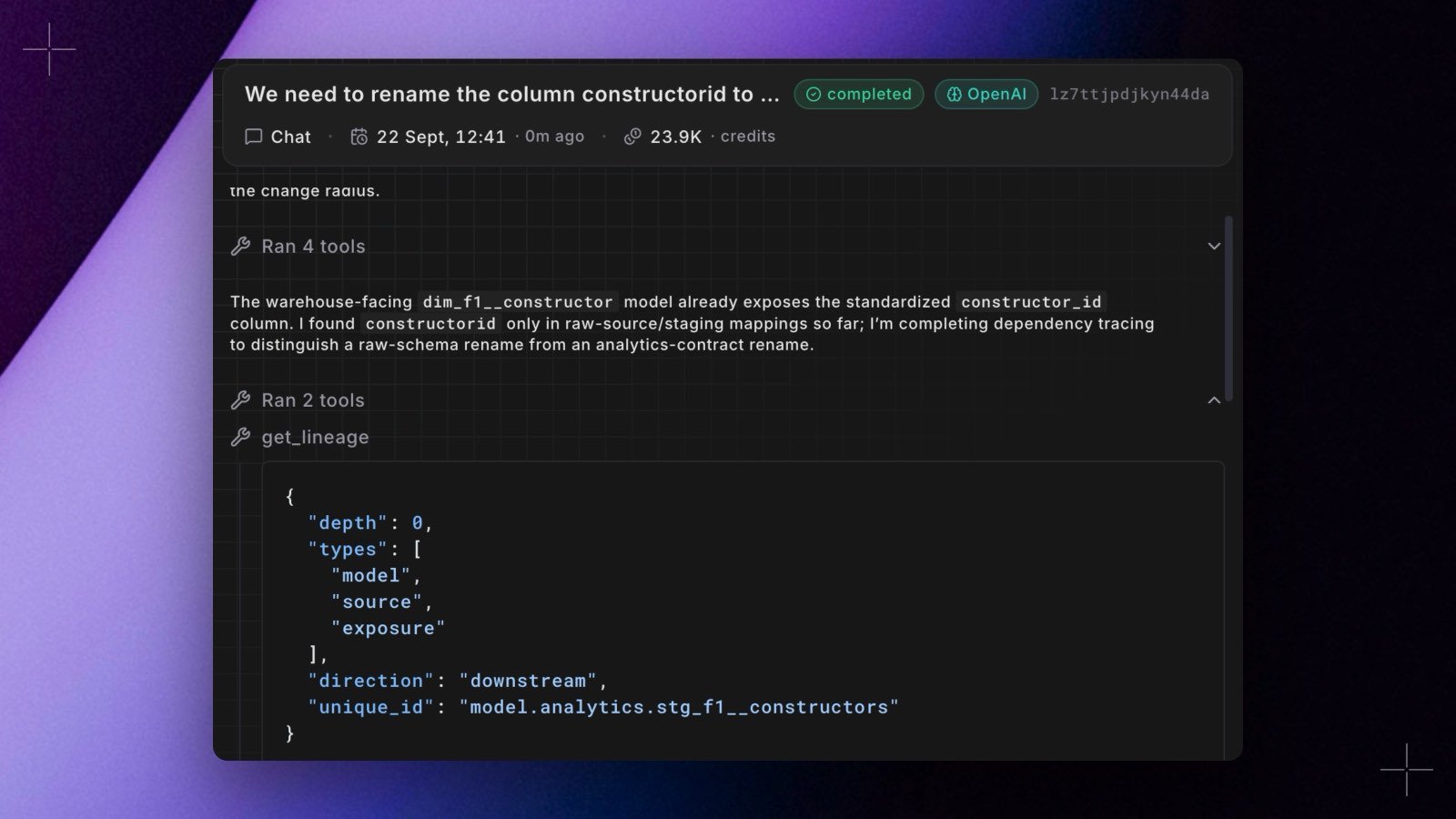Expand the Ran 4 tools section chevron

[1214, 246]
